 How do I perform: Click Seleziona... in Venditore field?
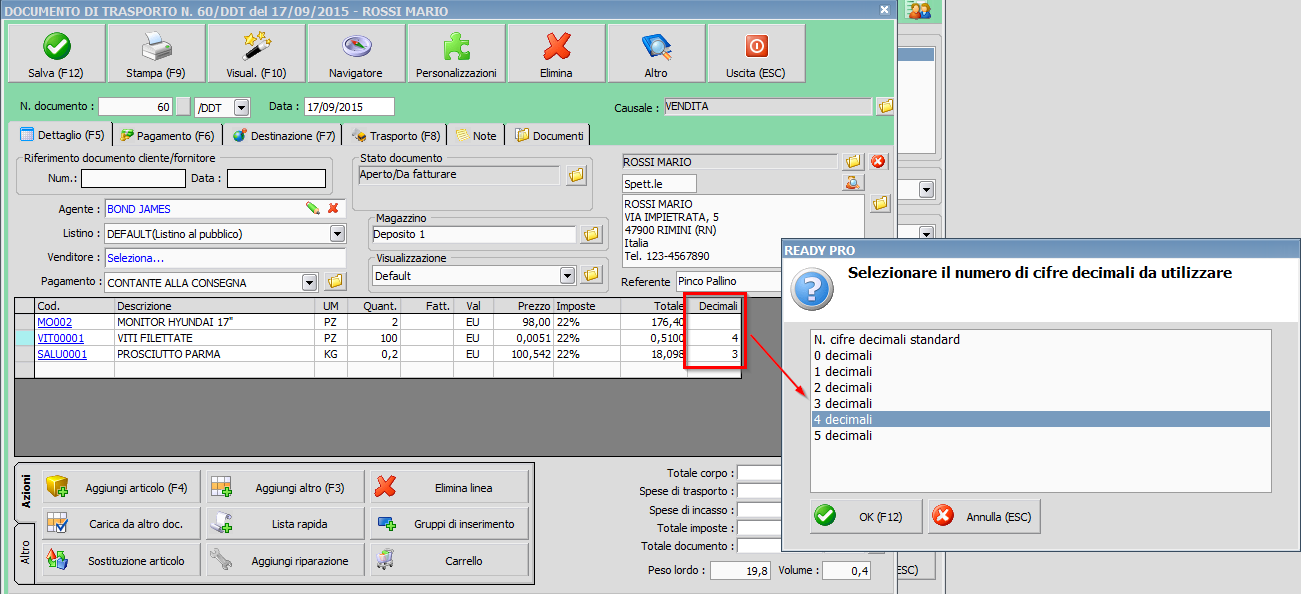136,258
